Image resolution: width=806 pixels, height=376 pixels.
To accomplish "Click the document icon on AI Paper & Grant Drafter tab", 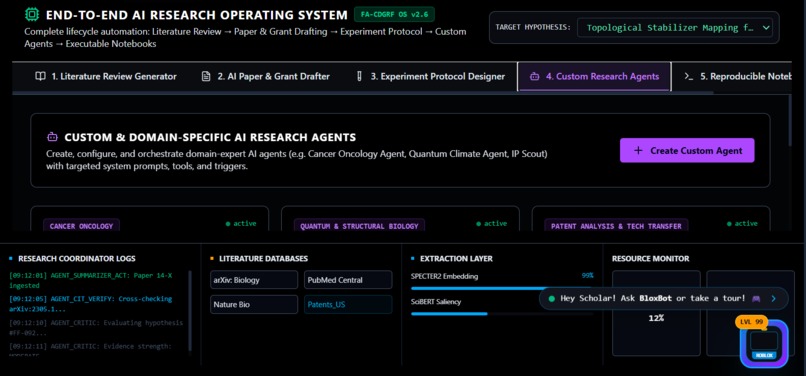I will click(x=206, y=77).
